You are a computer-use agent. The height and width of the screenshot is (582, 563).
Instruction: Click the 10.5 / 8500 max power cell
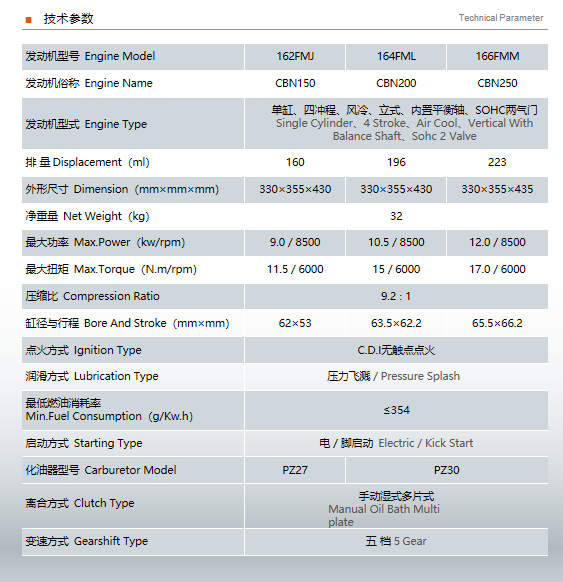396,243
